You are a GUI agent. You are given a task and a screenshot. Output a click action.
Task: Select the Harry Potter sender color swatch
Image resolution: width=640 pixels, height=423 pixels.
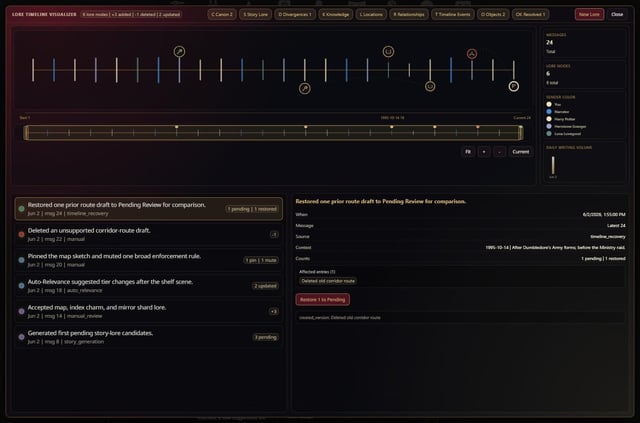coord(549,119)
